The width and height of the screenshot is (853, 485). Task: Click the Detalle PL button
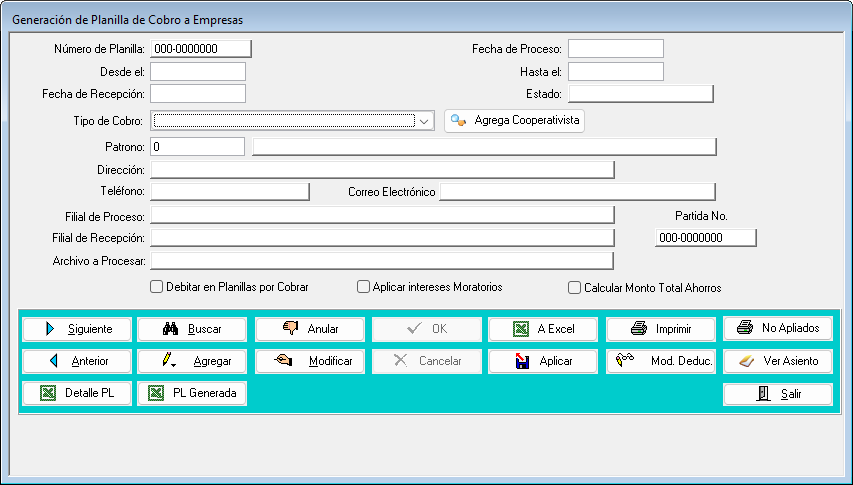(x=77, y=393)
